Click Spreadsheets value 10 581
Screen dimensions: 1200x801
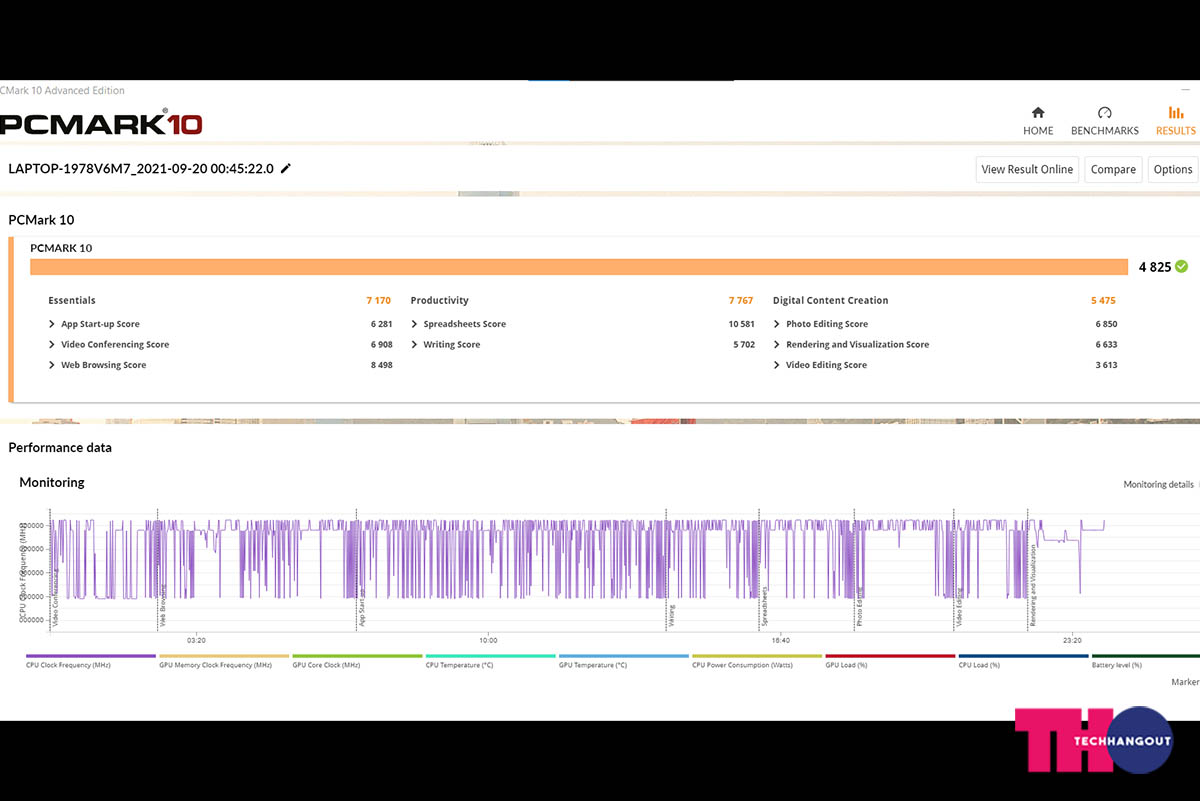[x=741, y=324]
